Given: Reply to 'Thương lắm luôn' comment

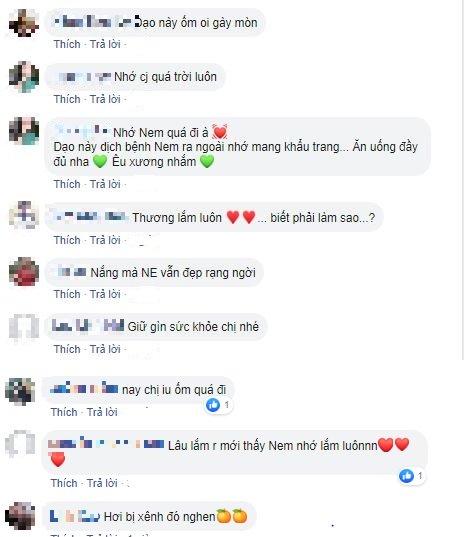Looking at the screenshot, I should click(105, 240).
